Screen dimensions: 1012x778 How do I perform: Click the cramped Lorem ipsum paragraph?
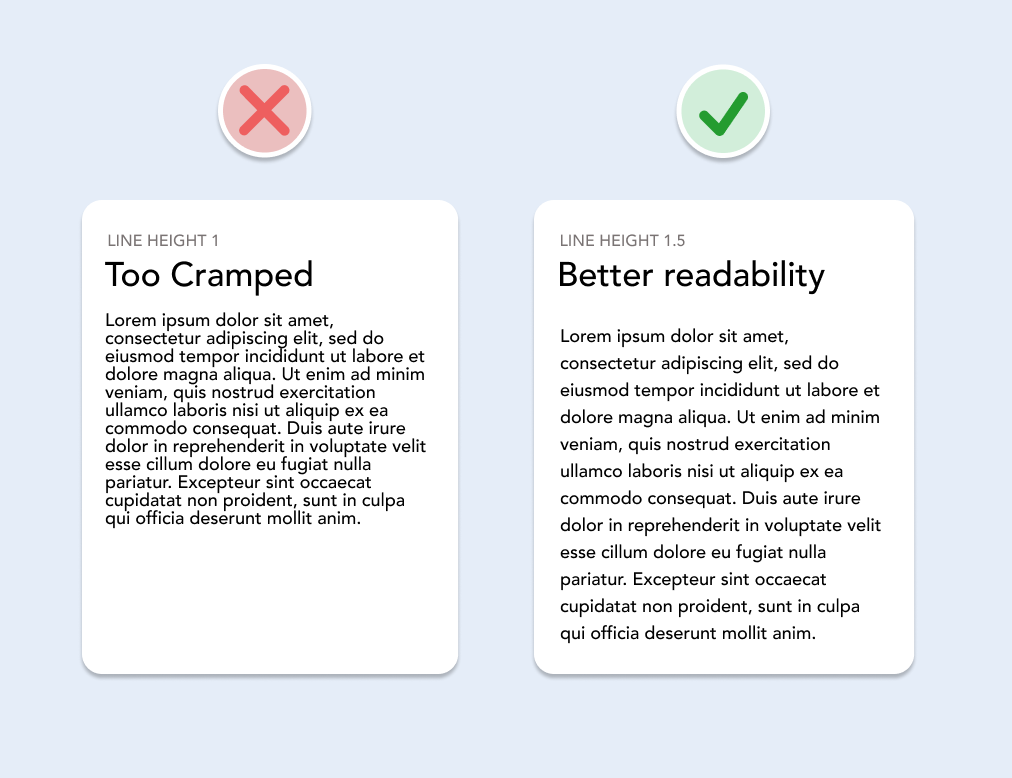pyautogui.click(x=265, y=420)
